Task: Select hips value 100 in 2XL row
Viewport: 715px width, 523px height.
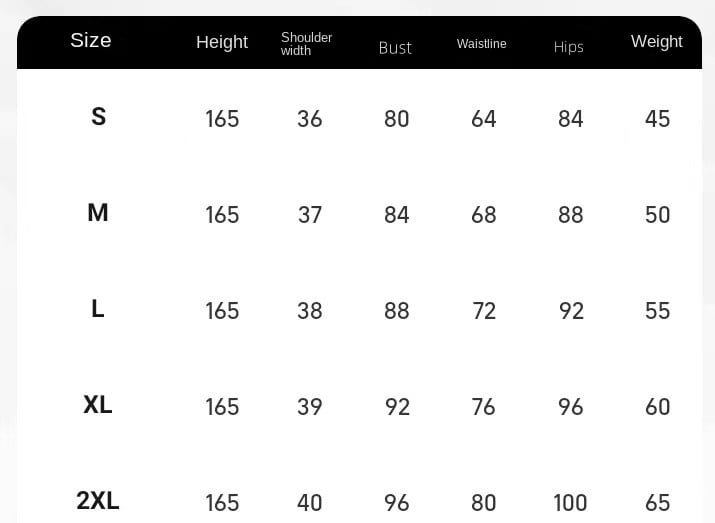Action: [570, 503]
